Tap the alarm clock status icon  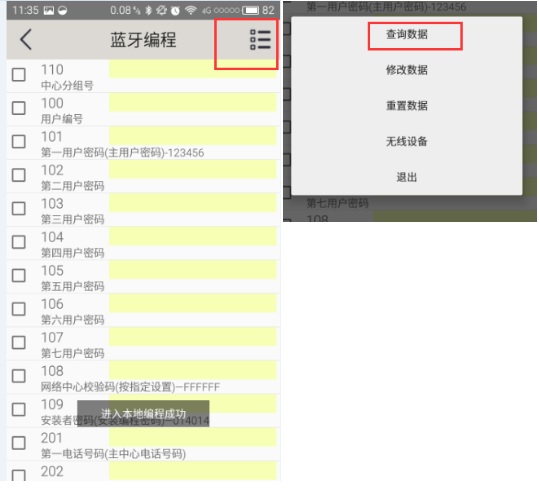point(175,11)
